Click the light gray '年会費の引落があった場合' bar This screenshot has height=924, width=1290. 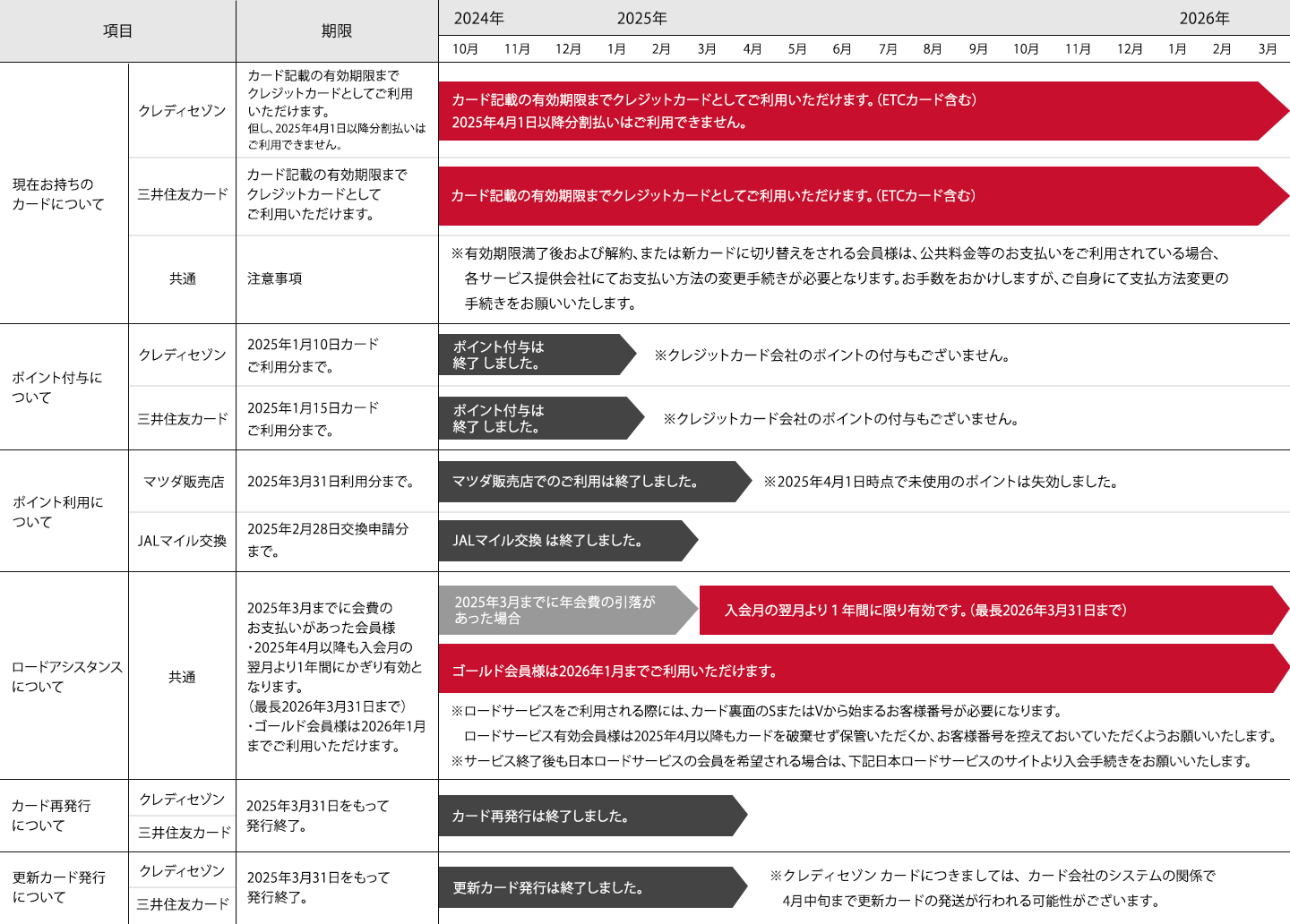[x=568, y=610]
